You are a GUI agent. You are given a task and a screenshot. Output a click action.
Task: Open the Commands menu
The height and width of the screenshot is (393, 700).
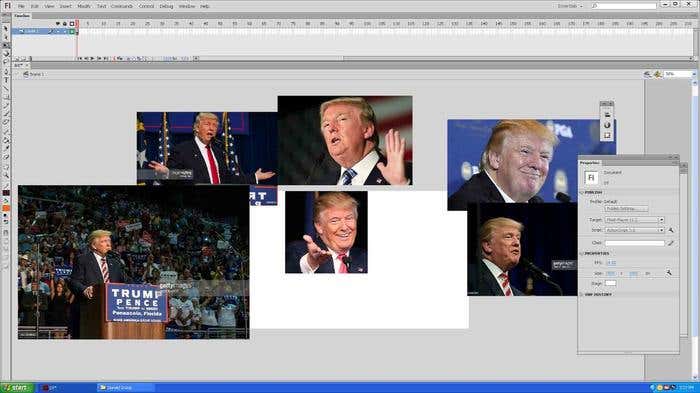[x=122, y=6]
